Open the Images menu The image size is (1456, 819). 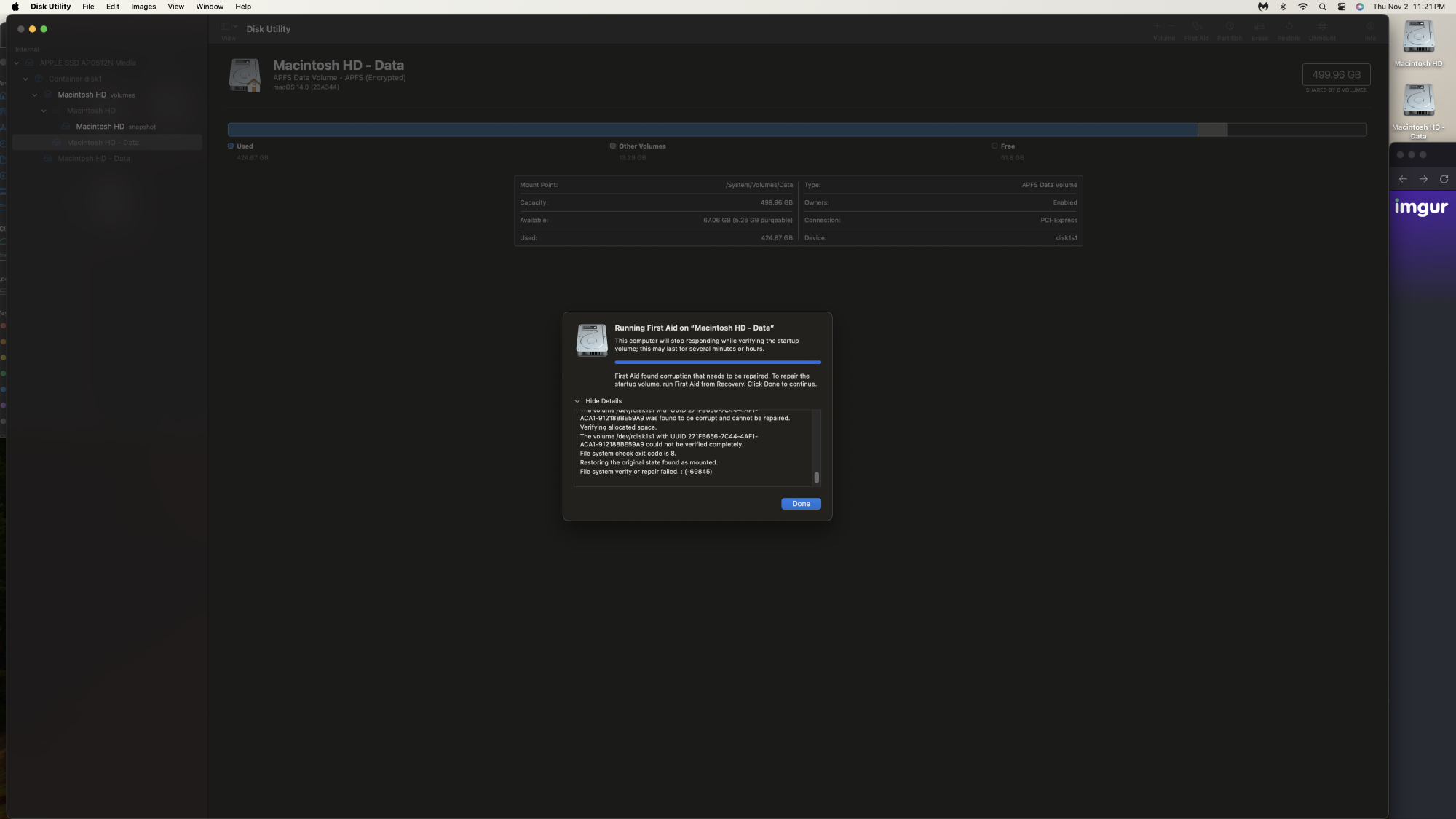point(143,7)
